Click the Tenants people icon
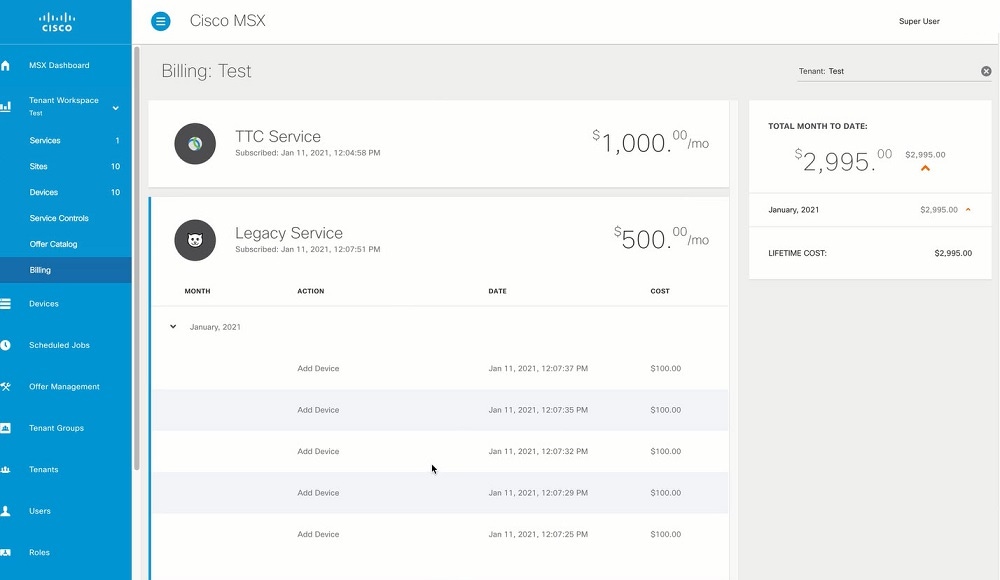1000x580 pixels. (5, 470)
